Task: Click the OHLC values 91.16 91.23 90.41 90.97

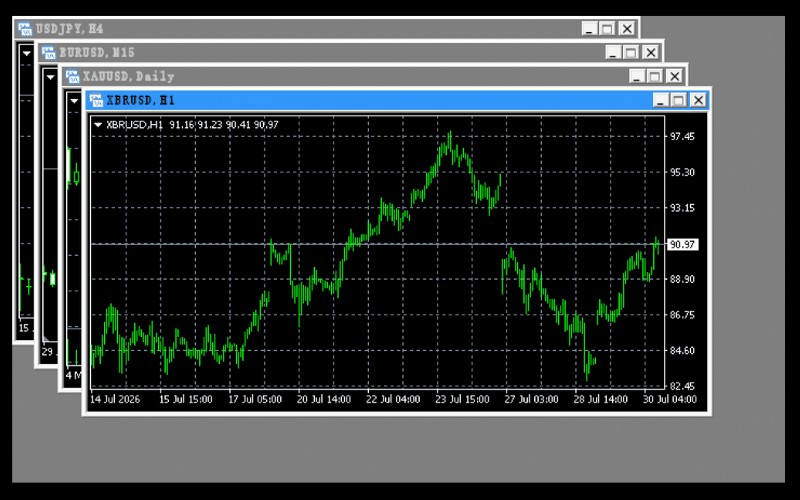Action: click(x=224, y=125)
